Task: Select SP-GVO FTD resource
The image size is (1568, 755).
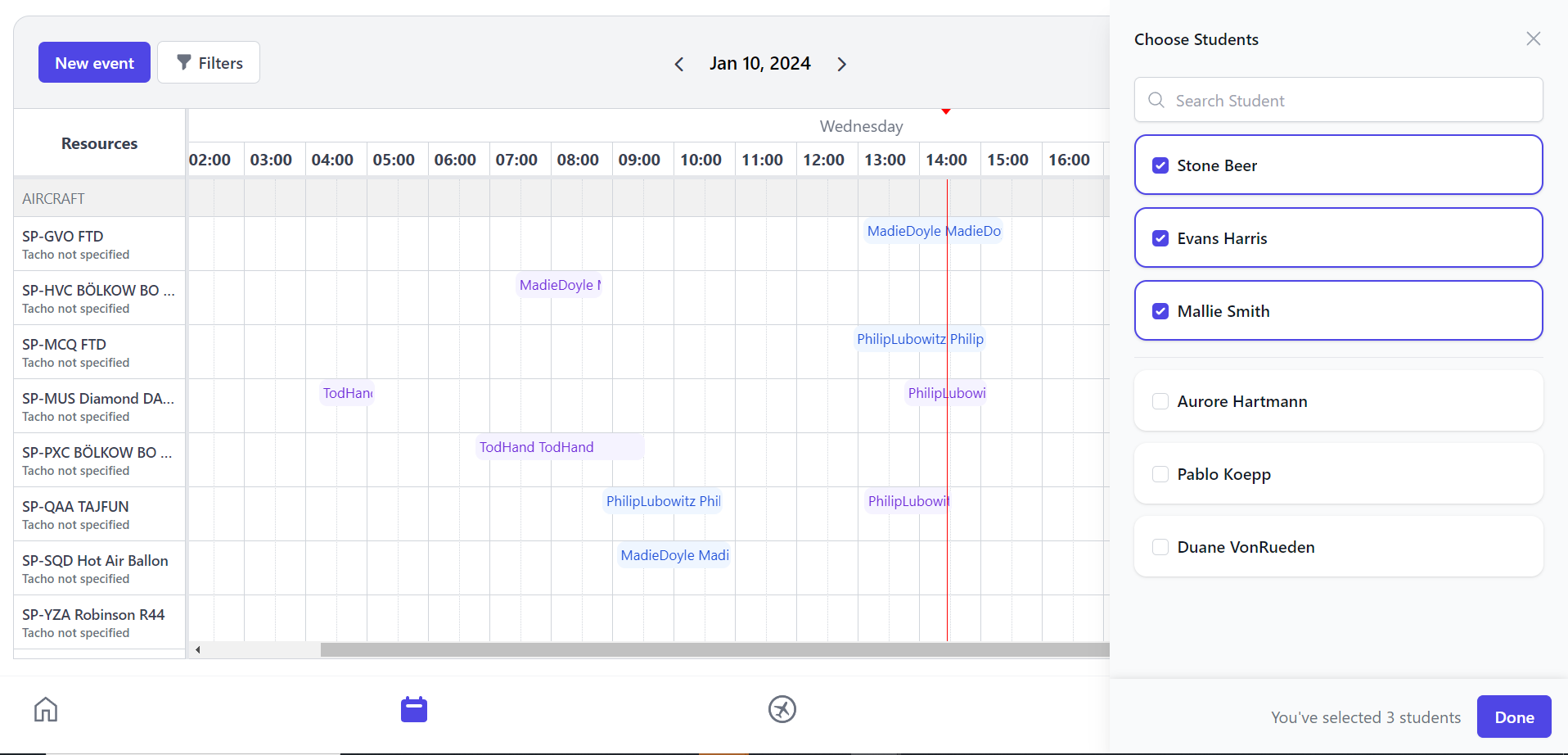Action: [99, 244]
